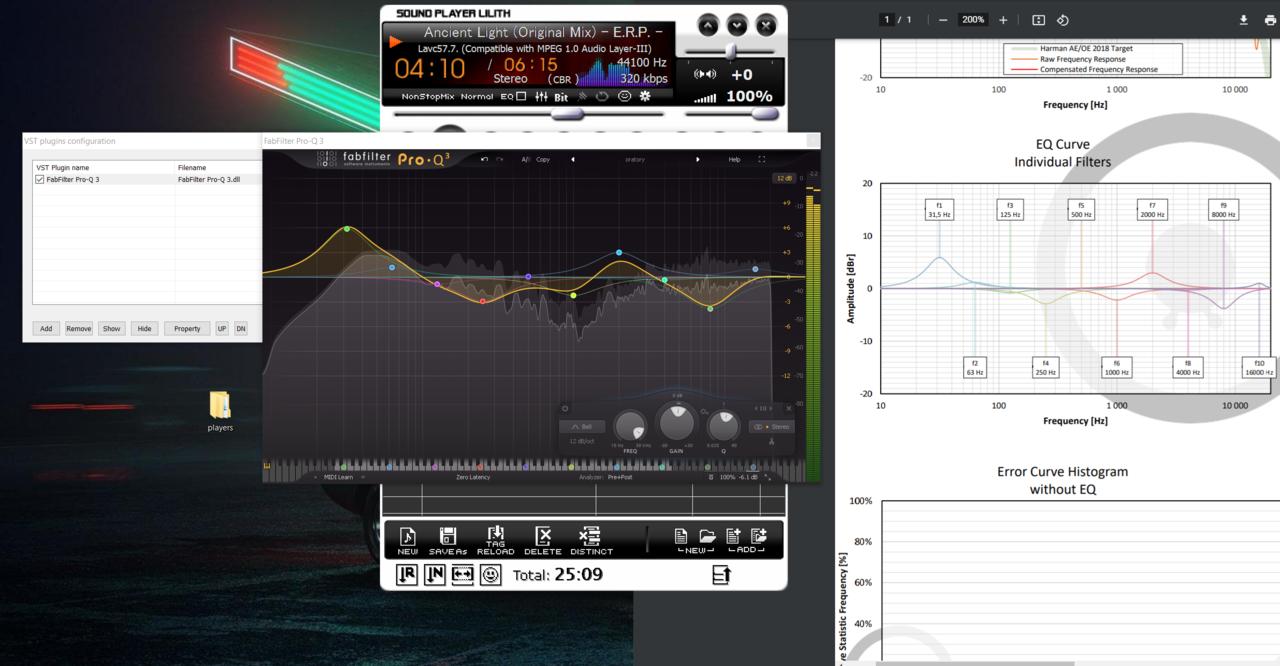The height and width of the screenshot is (666, 1280).
Task: Open the Bell filter shape dropdown
Action: tap(582, 427)
